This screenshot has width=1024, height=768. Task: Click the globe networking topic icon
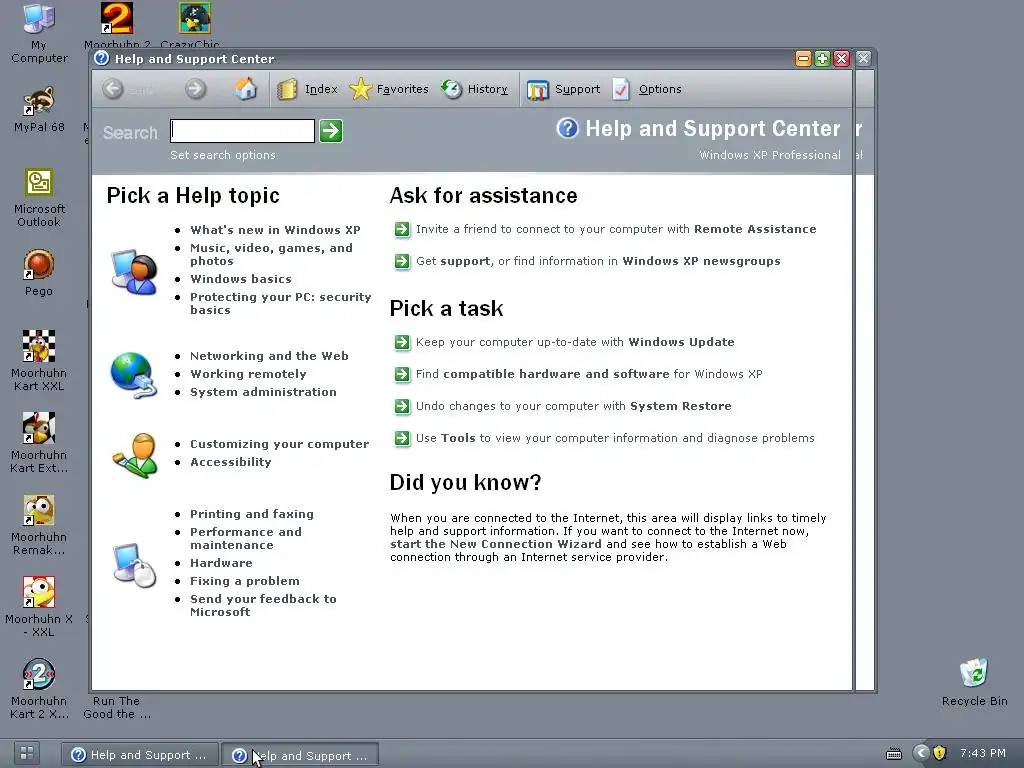pos(135,375)
